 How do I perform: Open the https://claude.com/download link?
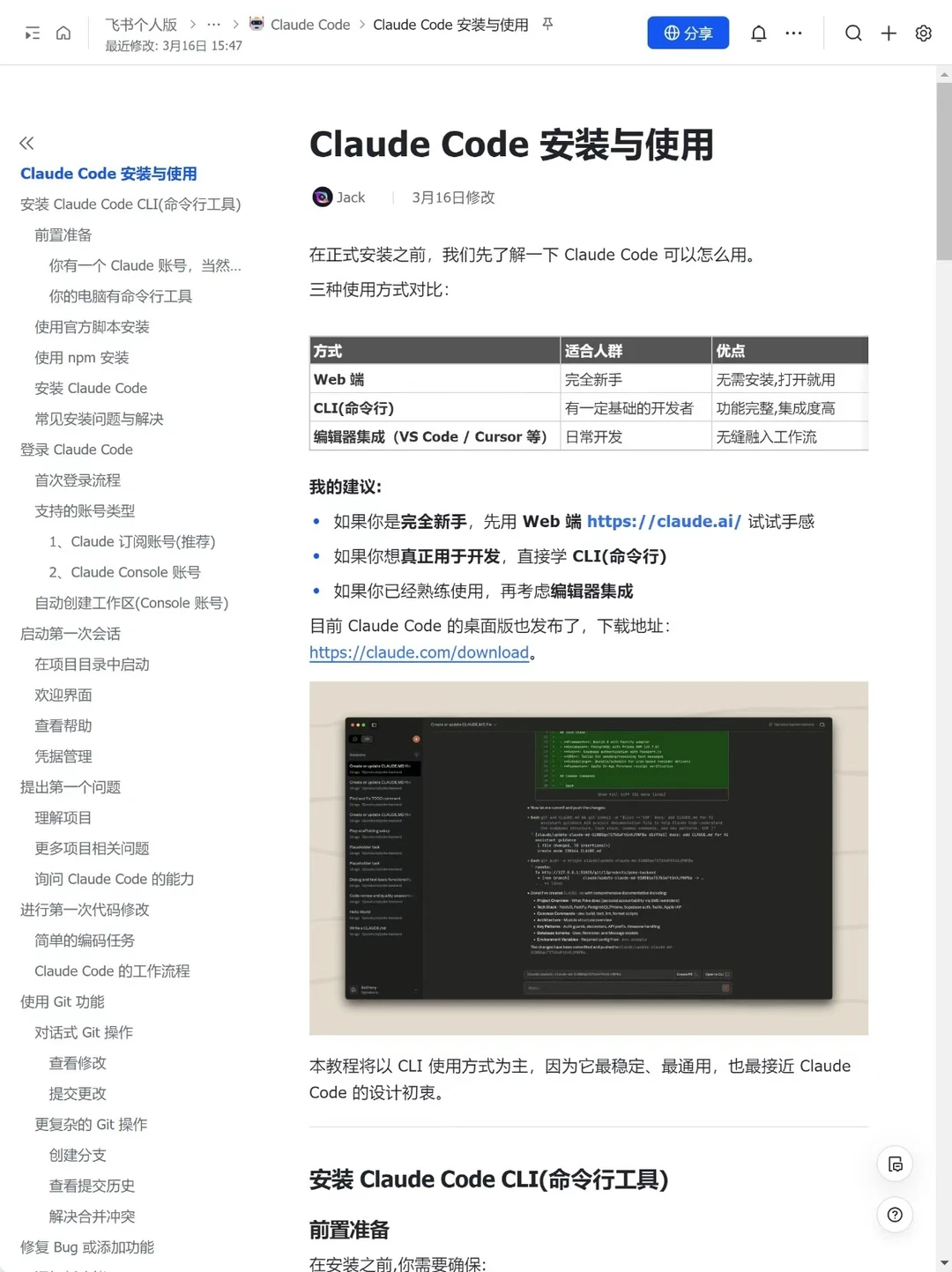[419, 652]
